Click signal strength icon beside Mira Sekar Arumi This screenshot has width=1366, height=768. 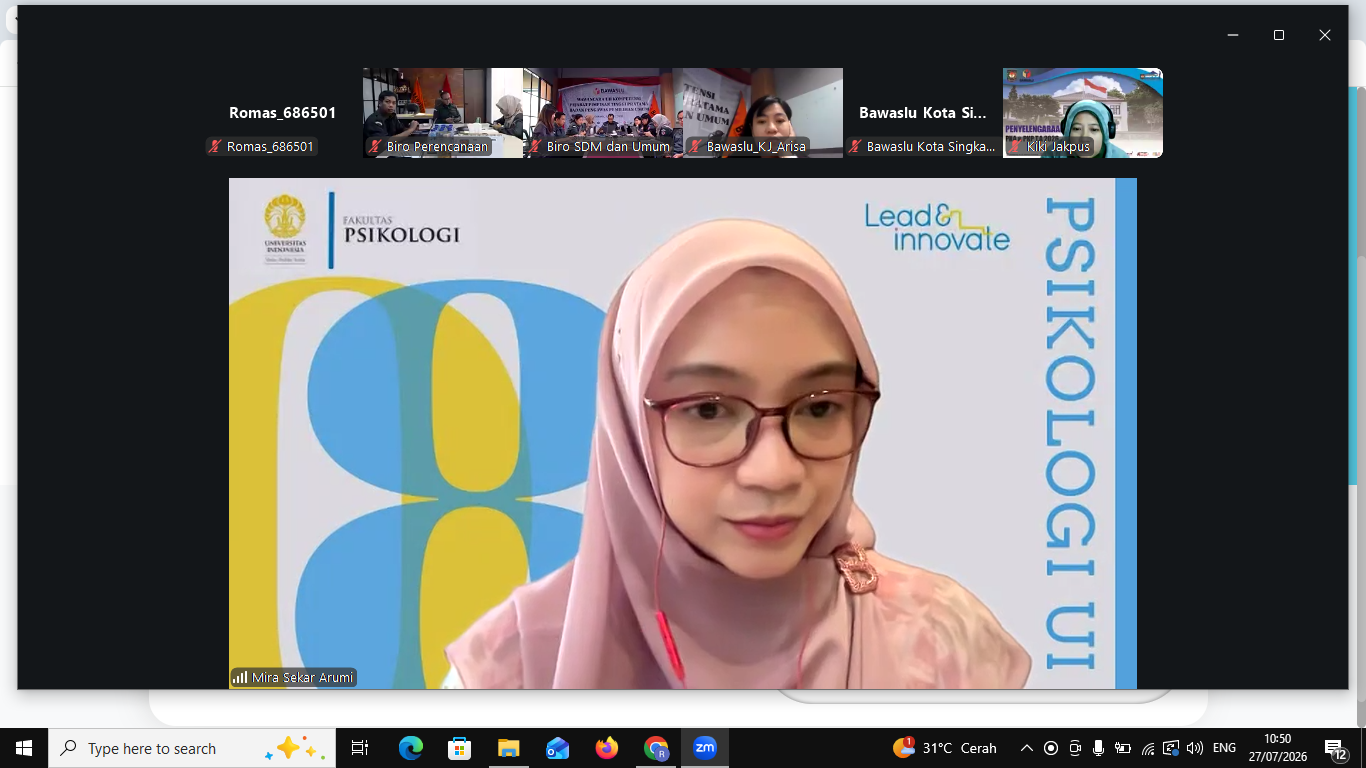[240, 677]
